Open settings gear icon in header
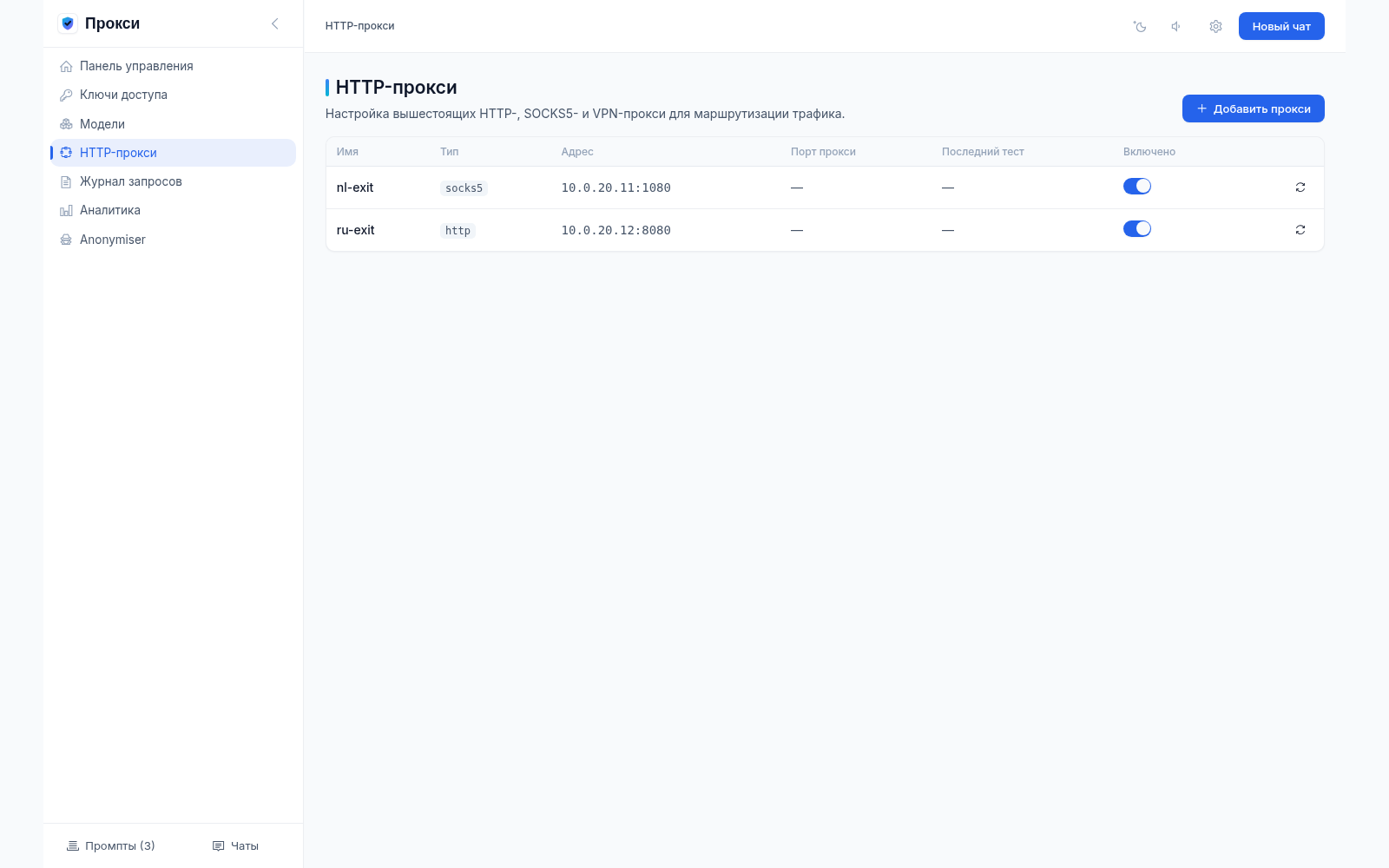This screenshot has height=868, width=1389. pos(1215,26)
